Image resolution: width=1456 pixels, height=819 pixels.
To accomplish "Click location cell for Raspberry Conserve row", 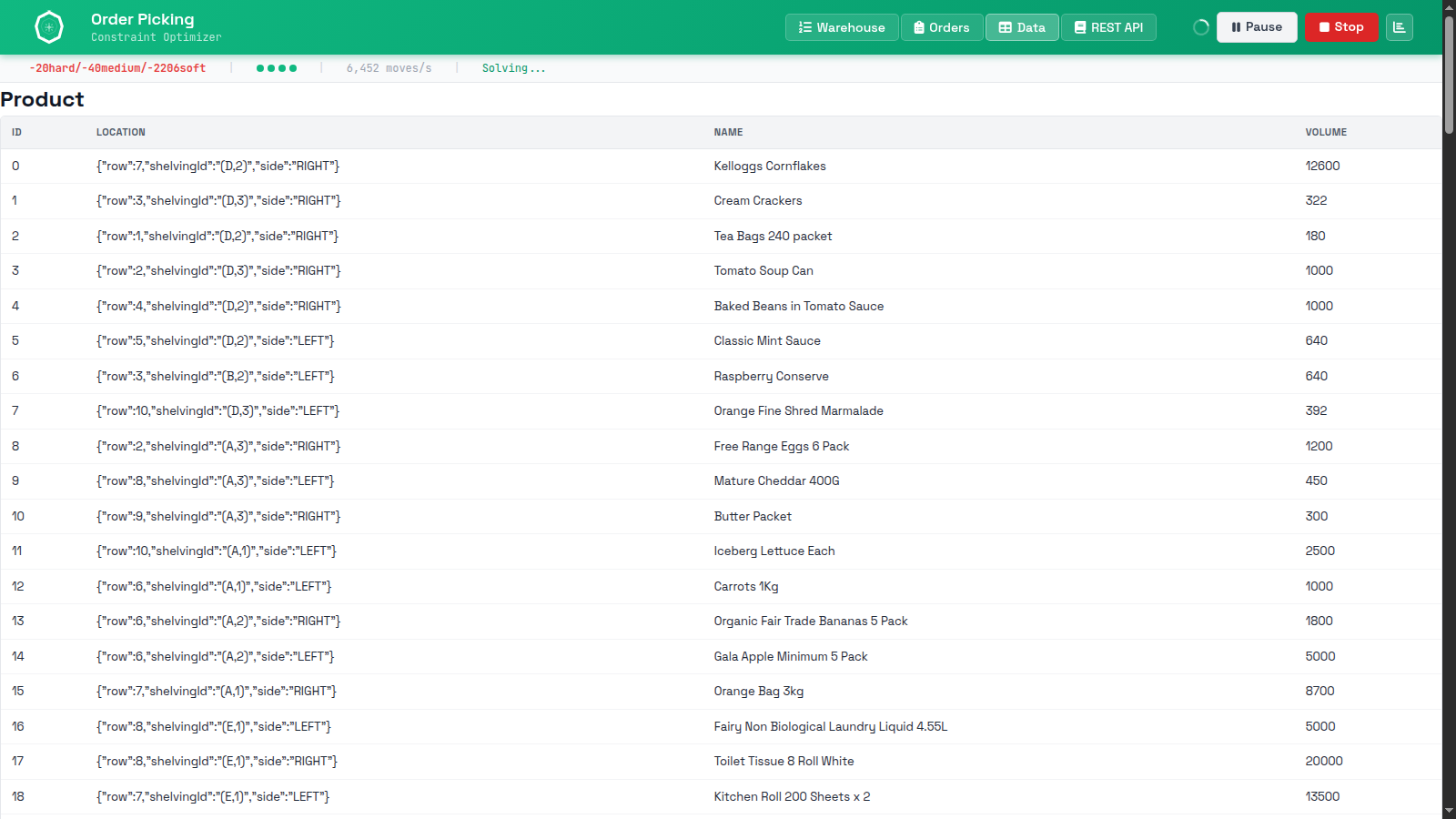I will [x=216, y=376].
